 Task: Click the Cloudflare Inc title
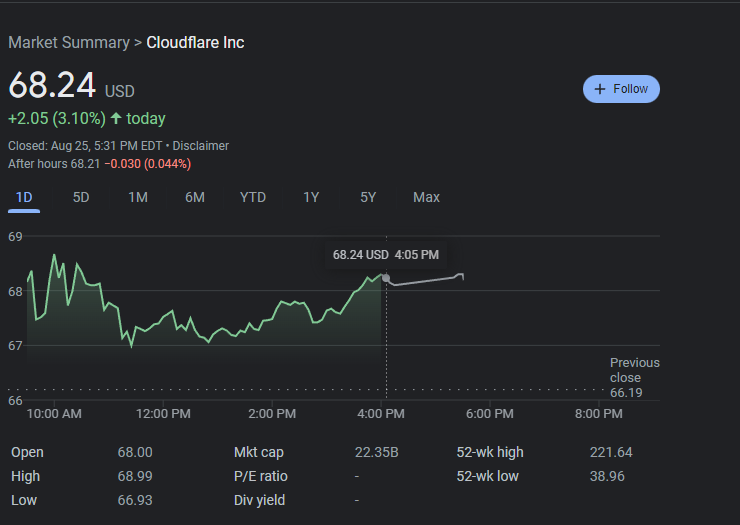tap(195, 42)
